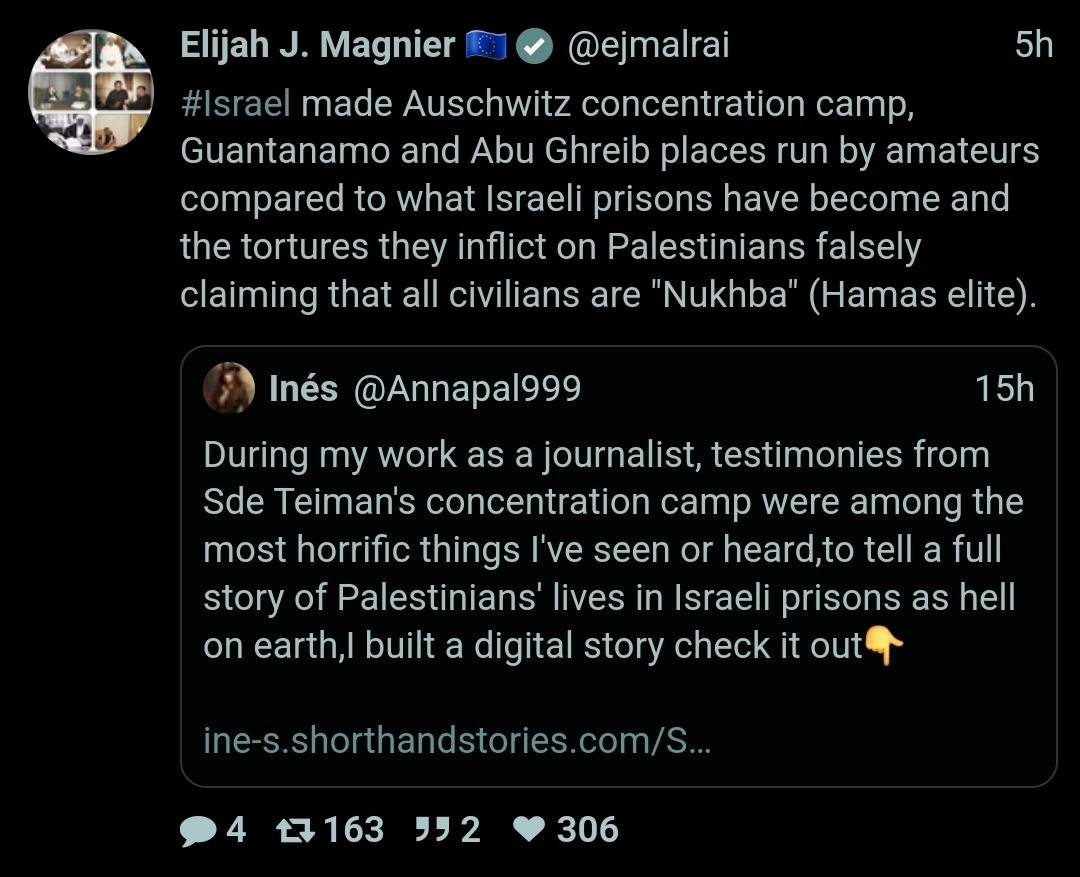Open the quoted post about Sde Teiman
Viewport: 1080px width, 877px height.
point(610,550)
